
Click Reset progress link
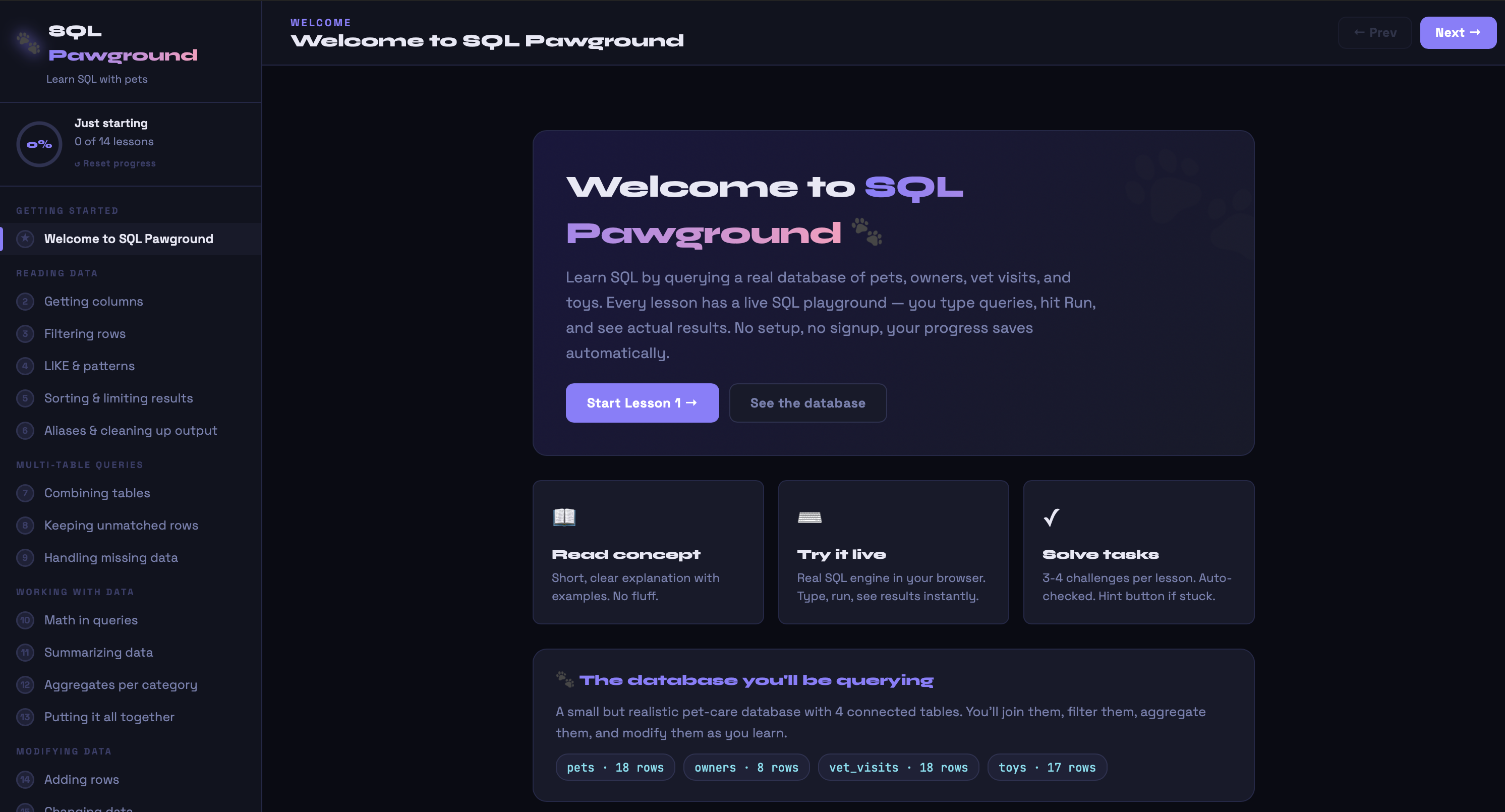115,163
